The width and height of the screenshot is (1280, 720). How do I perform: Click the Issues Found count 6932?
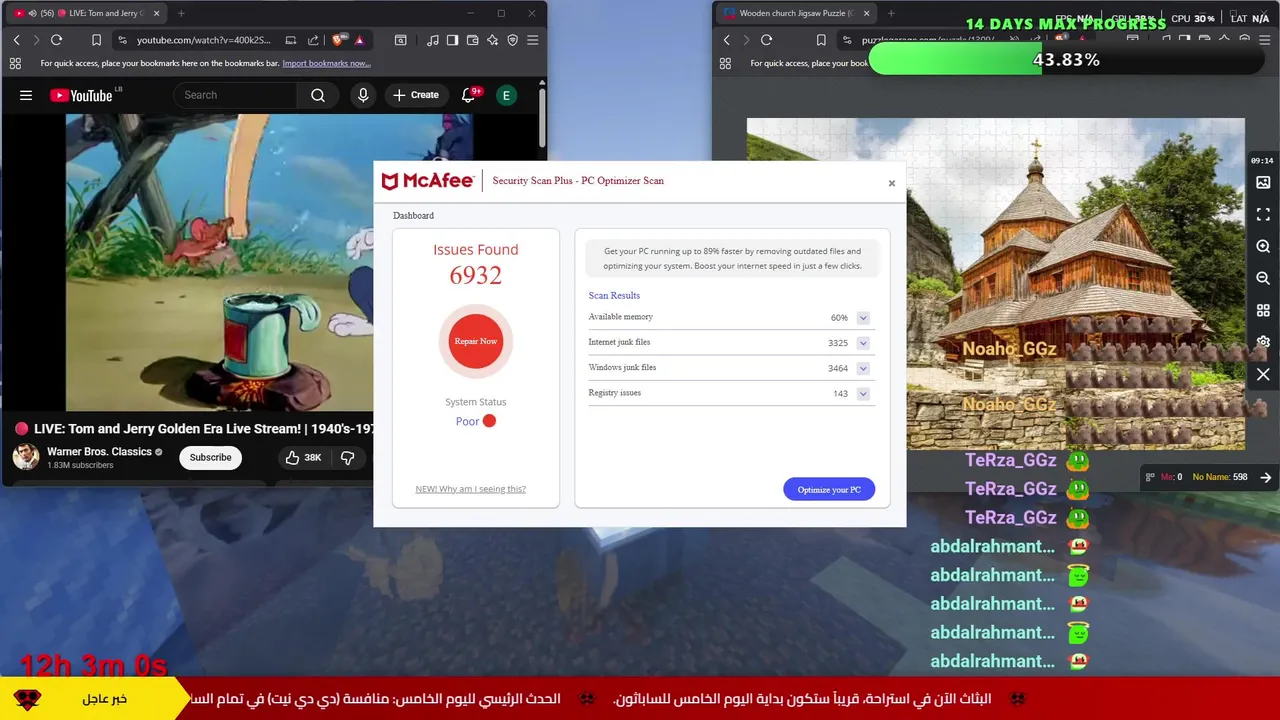point(476,275)
